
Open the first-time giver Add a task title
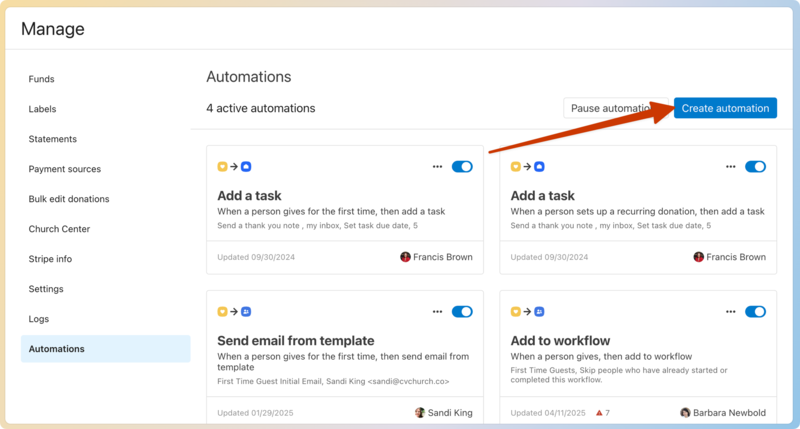249,196
